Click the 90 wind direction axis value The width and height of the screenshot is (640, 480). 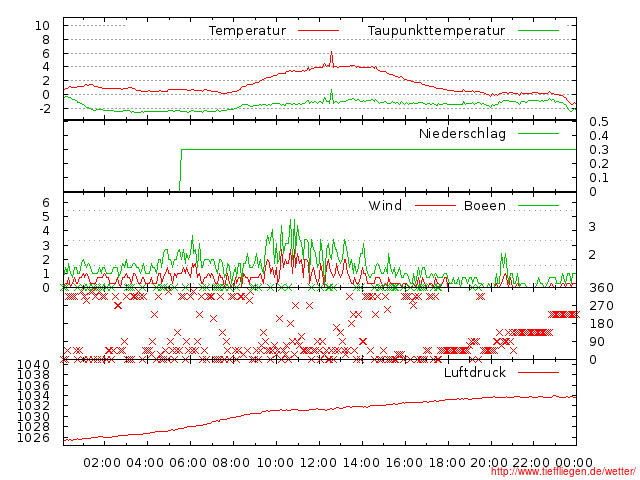pyautogui.click(x=597, y=342)
